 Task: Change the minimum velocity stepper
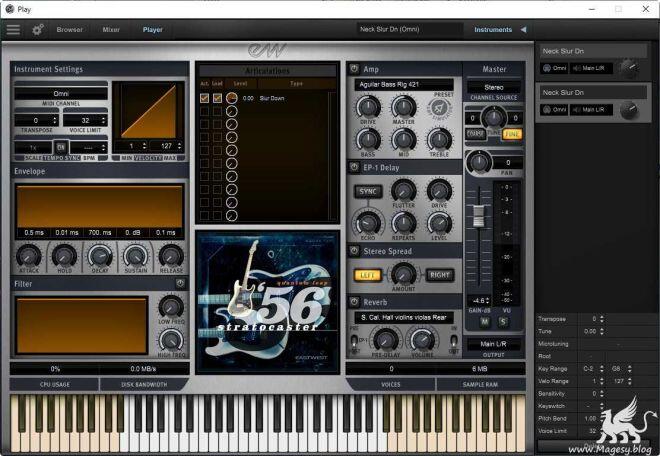(x=144, y=146)
